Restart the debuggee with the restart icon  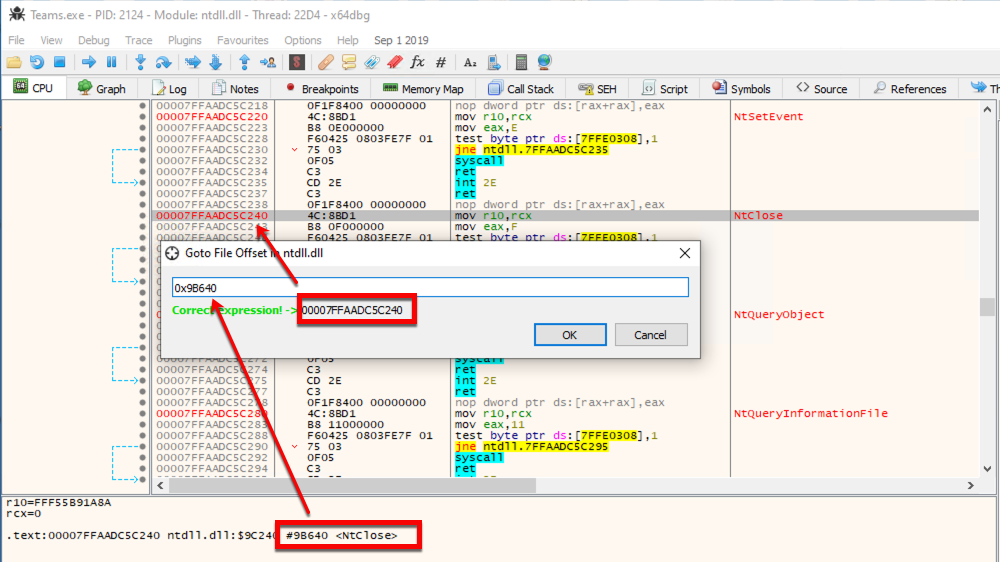36,62
